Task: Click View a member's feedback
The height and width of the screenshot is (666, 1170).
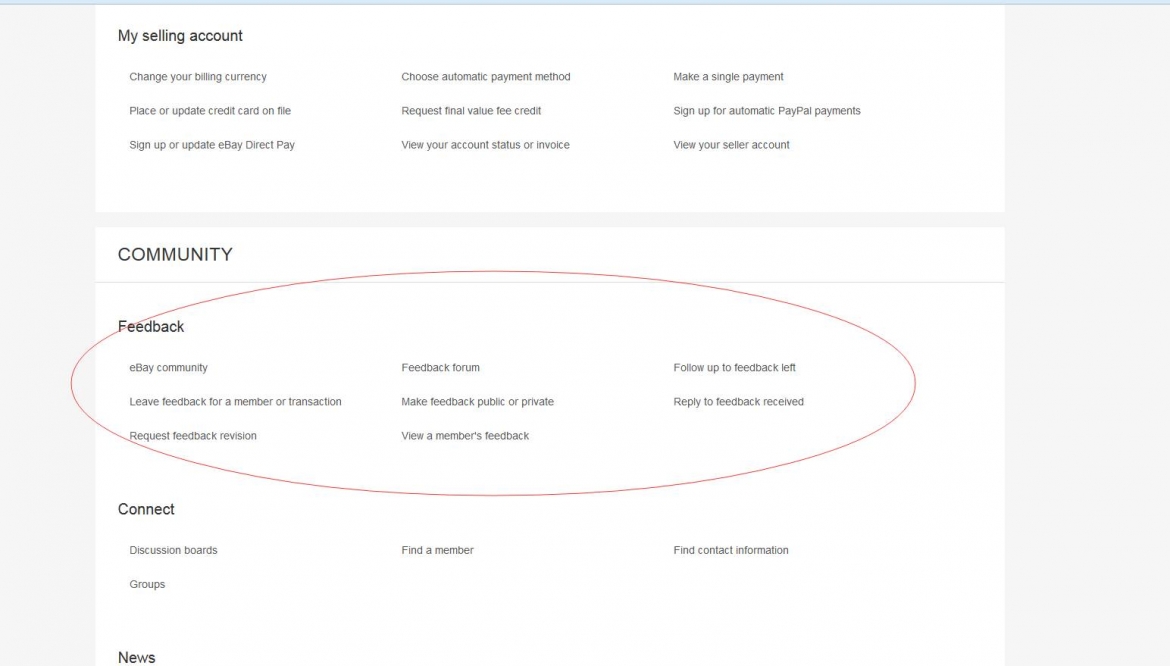Action: [465, 436]
